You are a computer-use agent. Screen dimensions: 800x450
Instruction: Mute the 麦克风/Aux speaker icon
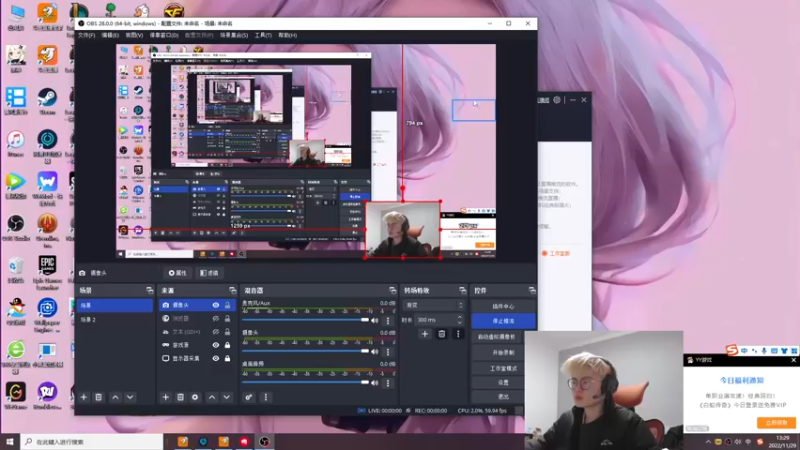click(375, 320)
